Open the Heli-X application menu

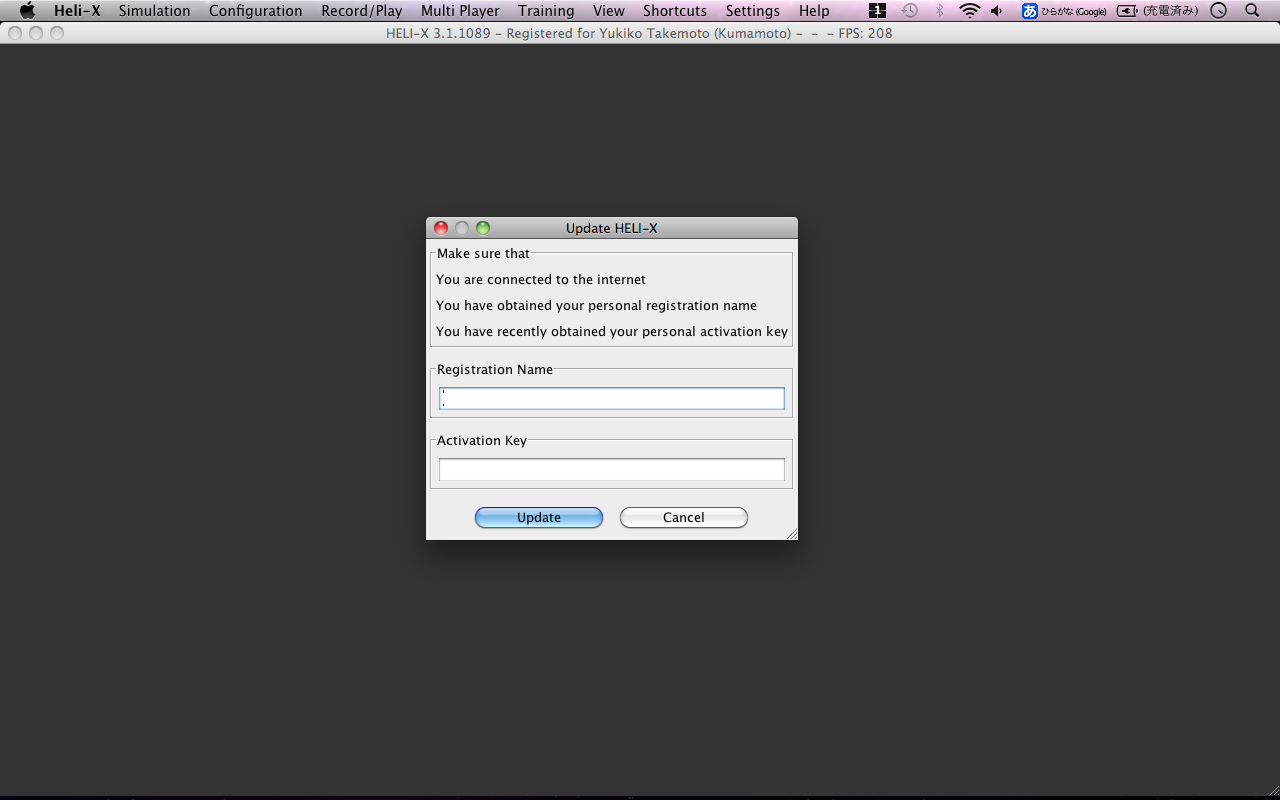coord(77,11)
